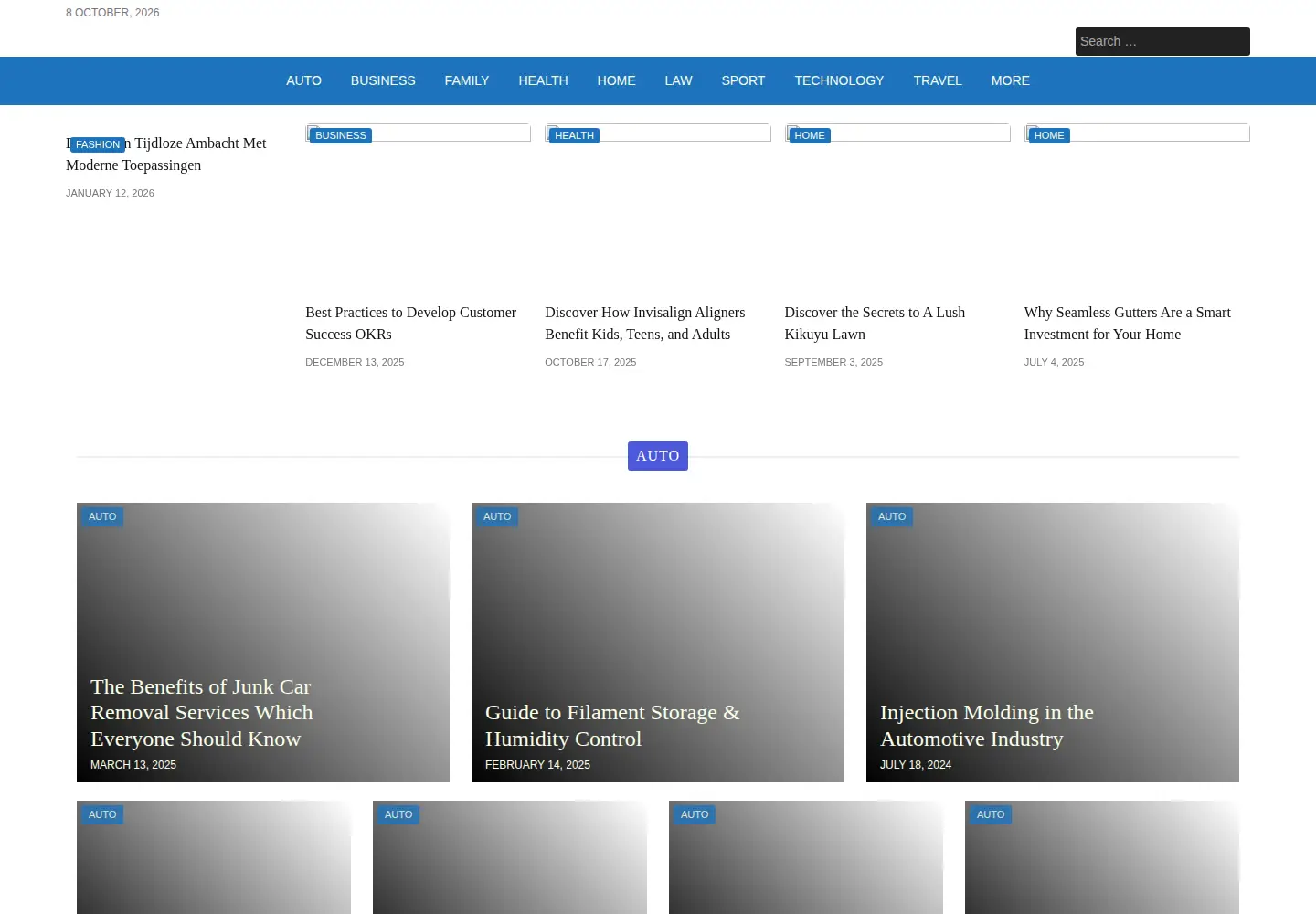
Task: Open the LAW category menu
Action: 678,80
